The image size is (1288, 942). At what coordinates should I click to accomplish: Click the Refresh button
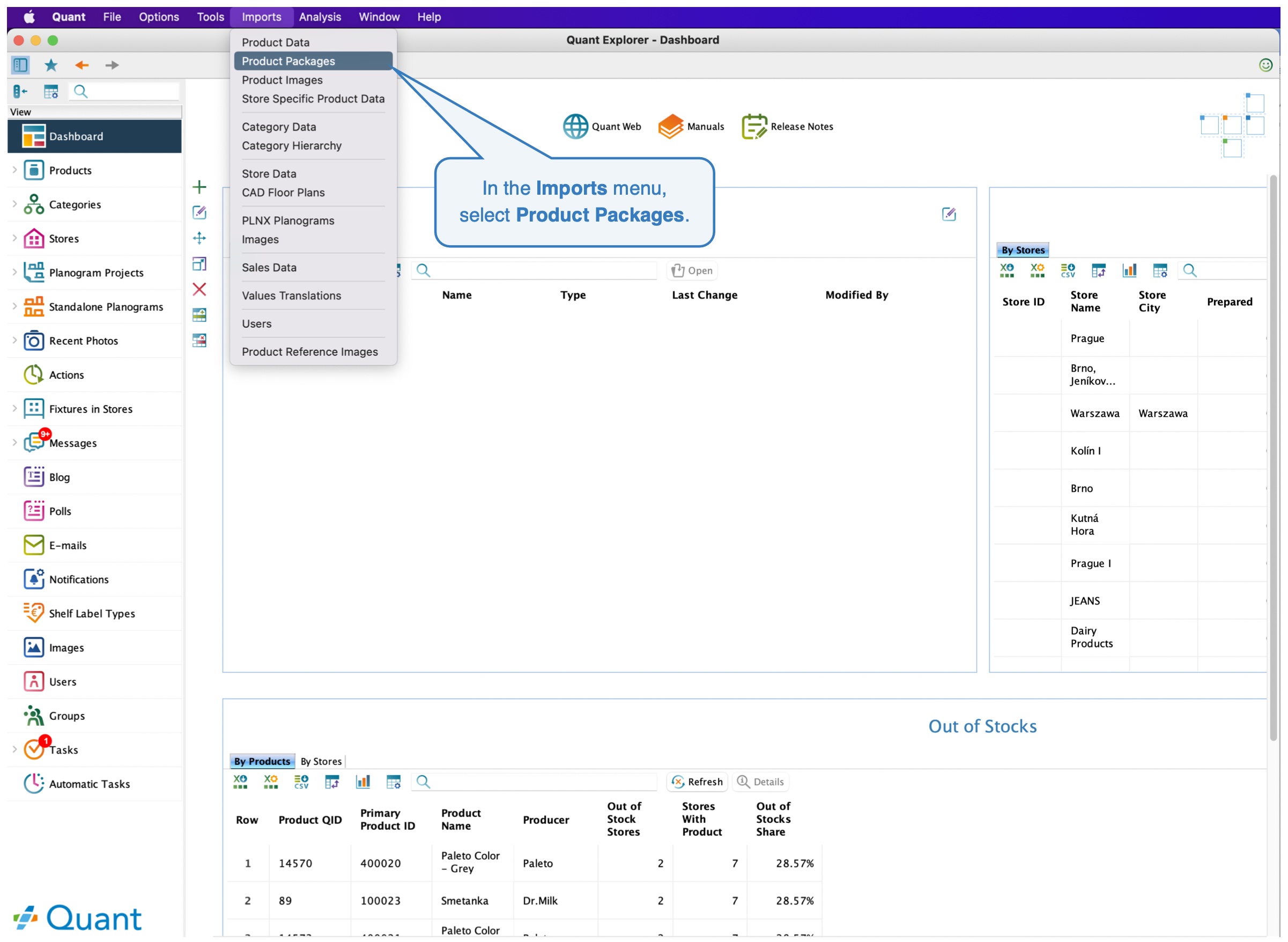click(697, 782)
